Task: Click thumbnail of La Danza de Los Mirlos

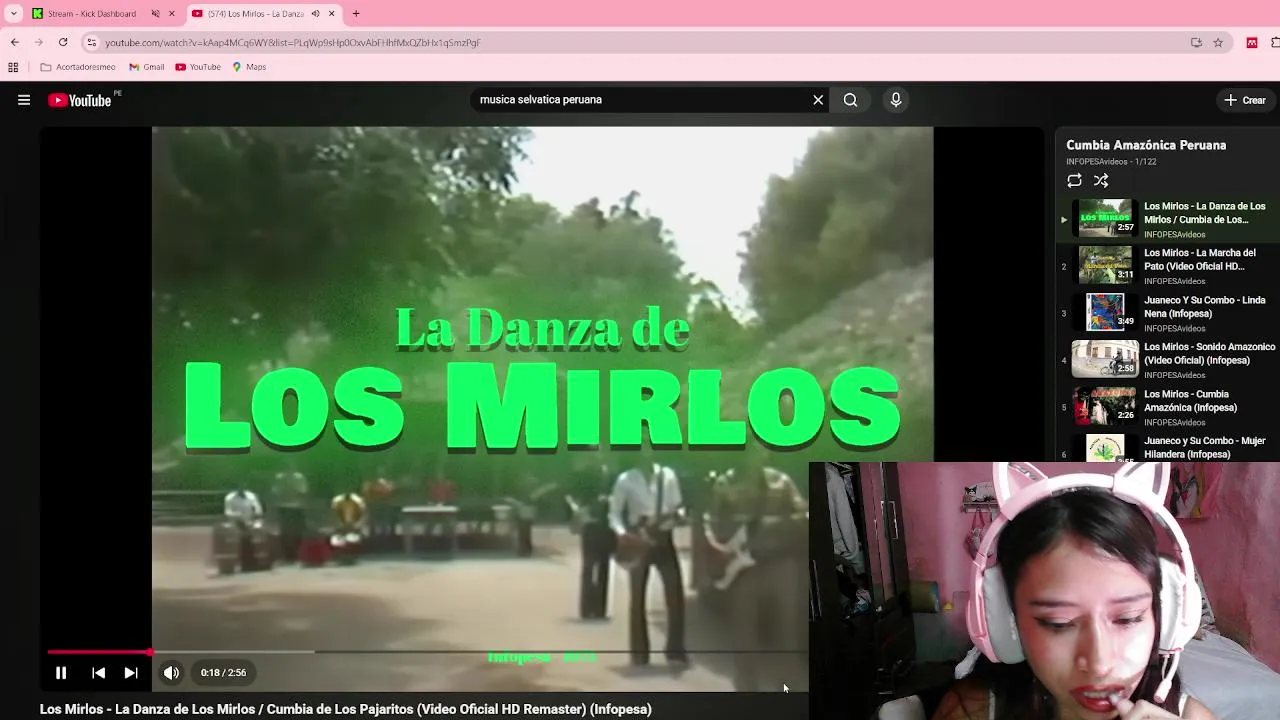Action: 1105,218
